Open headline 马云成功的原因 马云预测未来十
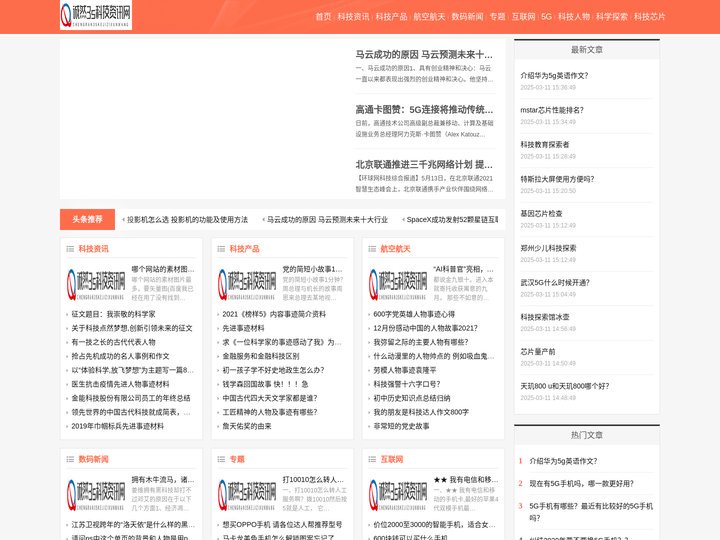Image resolution: width=720 pixels, height=540 pixels. 424,55
